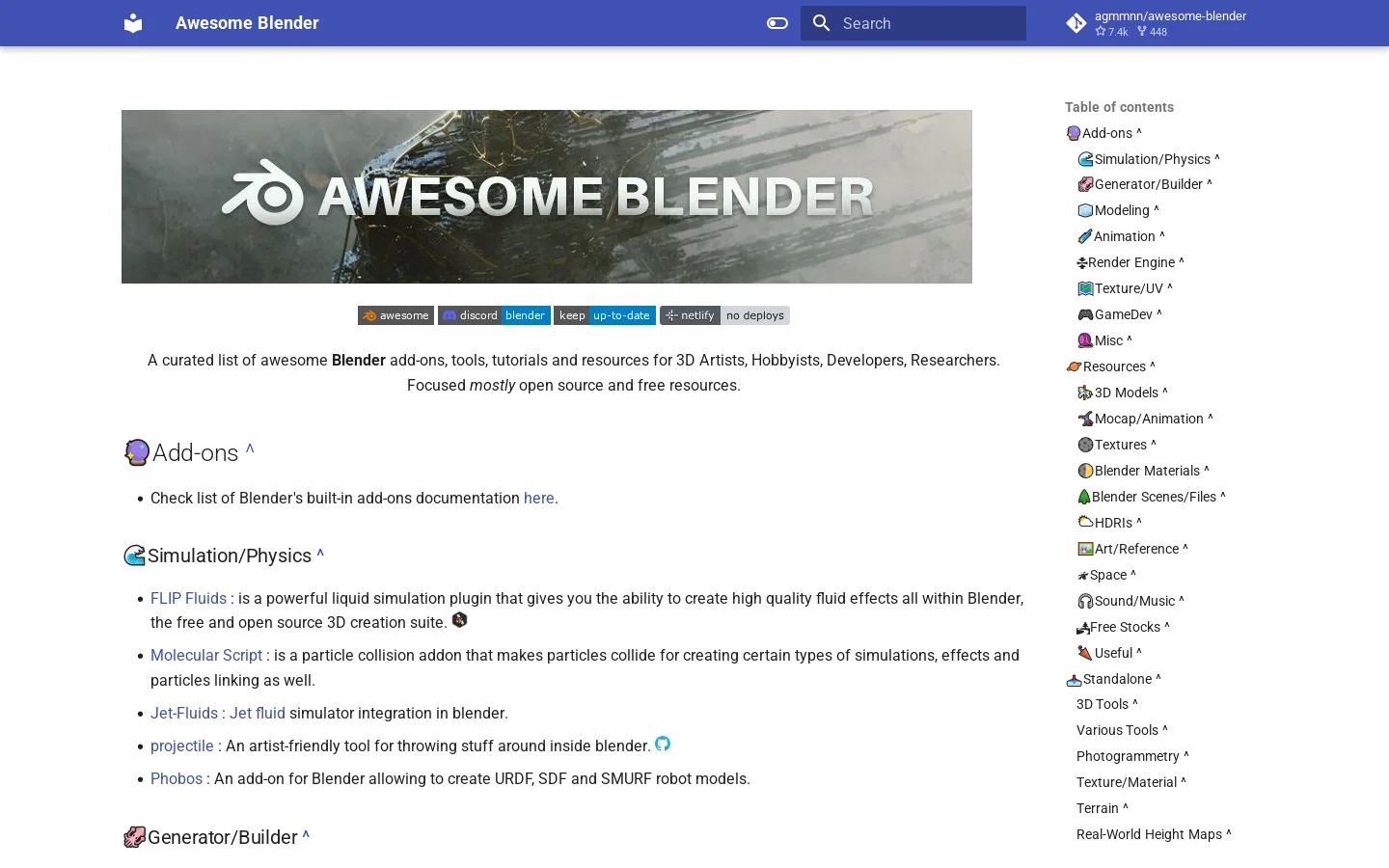
Task: Select Sound/Music in table of contents
Action: tap(1130, 601)
